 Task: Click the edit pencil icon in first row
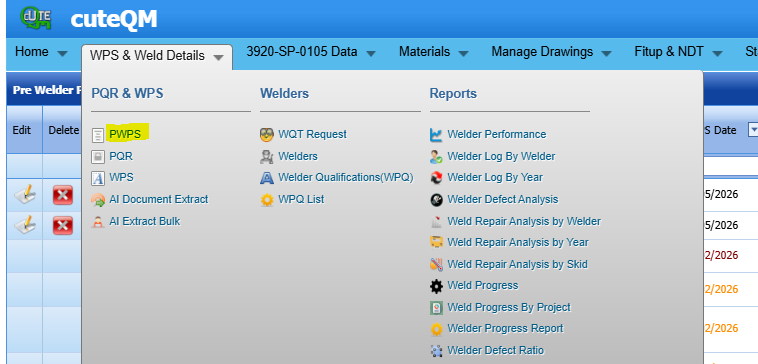(x=25, y=194)
